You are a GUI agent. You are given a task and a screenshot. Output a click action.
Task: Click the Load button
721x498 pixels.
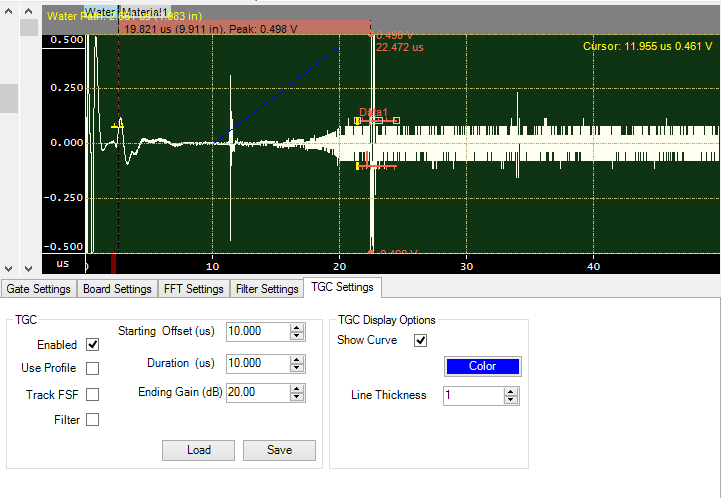[x=199, y=450]
